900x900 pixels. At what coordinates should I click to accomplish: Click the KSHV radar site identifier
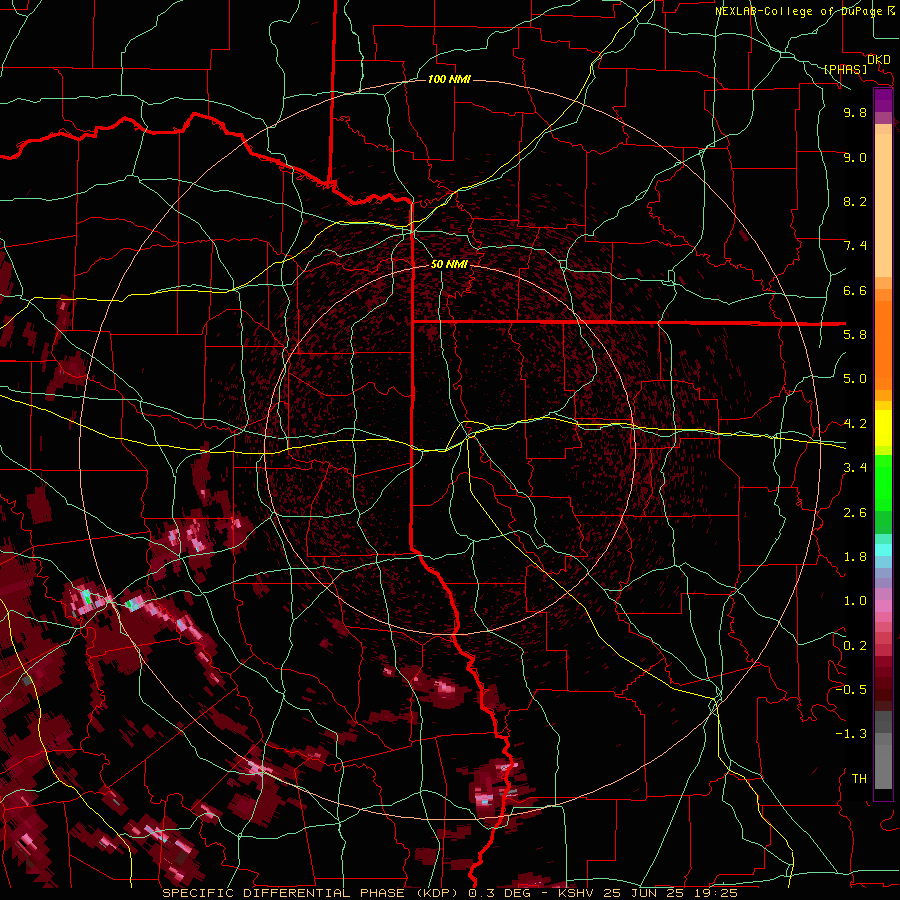tap(575, 893)
